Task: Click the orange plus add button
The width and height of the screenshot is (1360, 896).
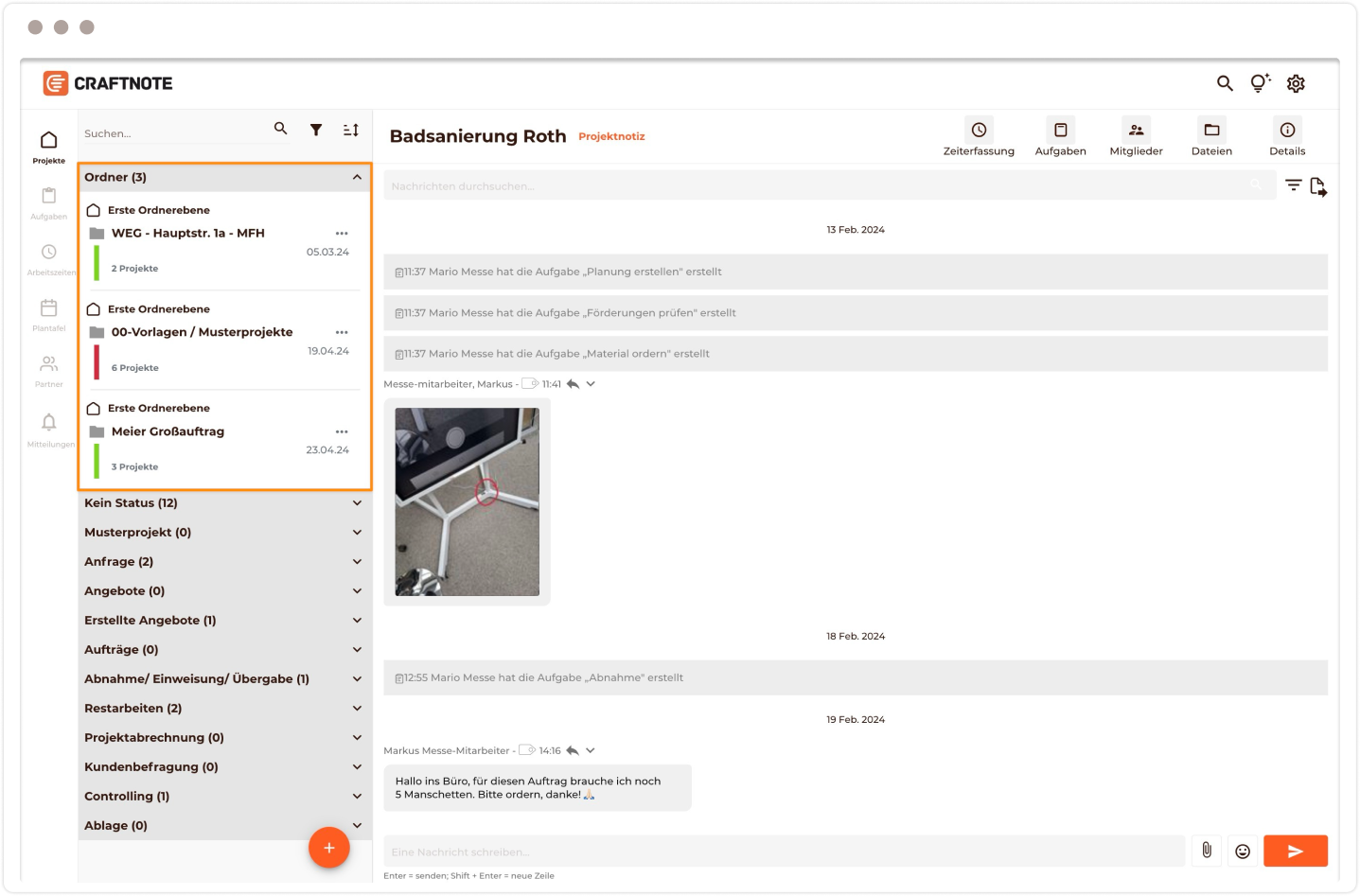Action: 328,848
